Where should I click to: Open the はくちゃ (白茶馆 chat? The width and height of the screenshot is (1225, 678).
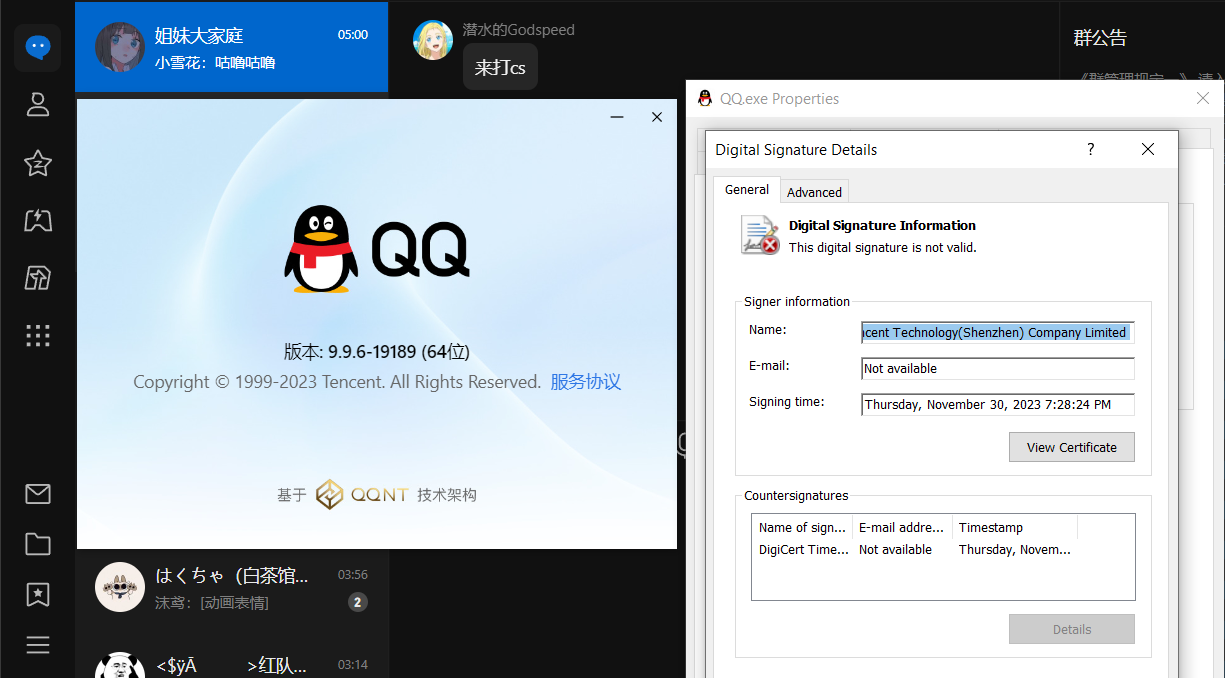[x=232, y=587]
